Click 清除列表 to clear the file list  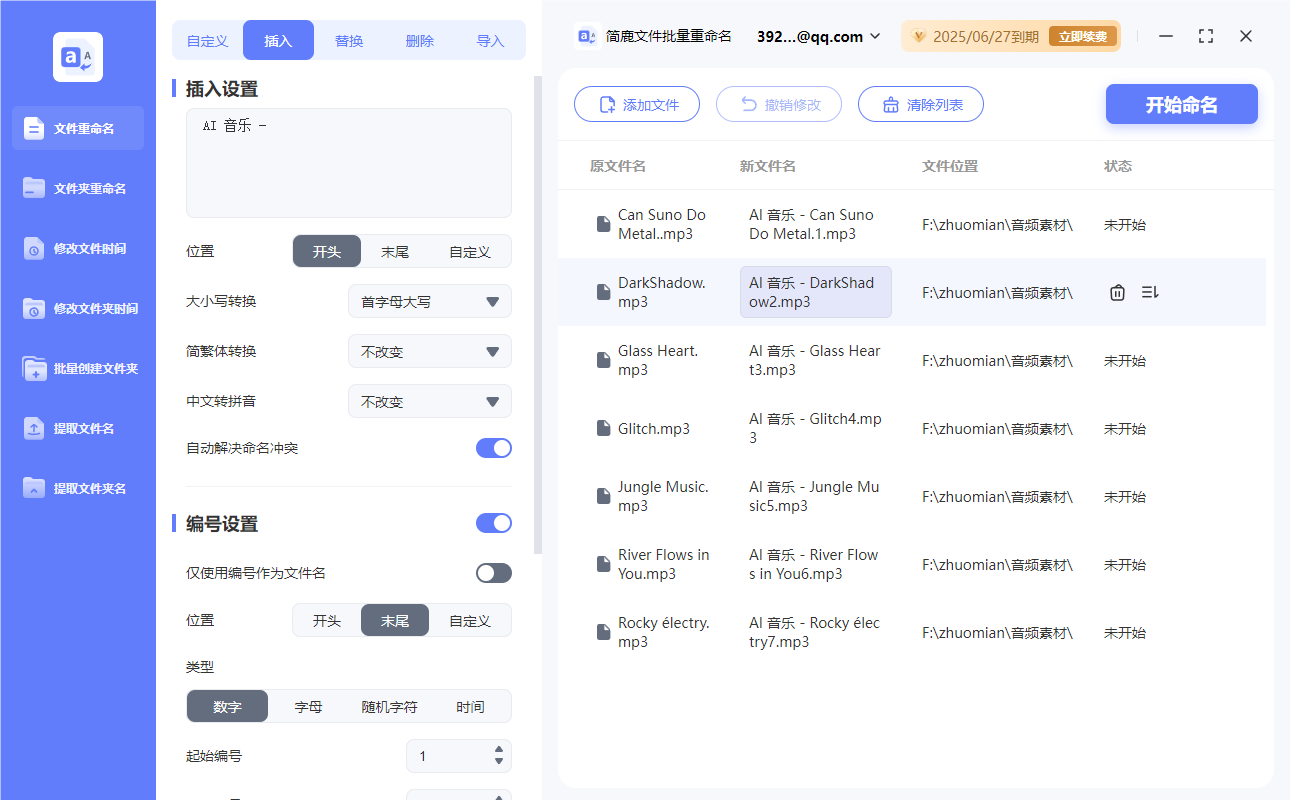tap(920, 104)
